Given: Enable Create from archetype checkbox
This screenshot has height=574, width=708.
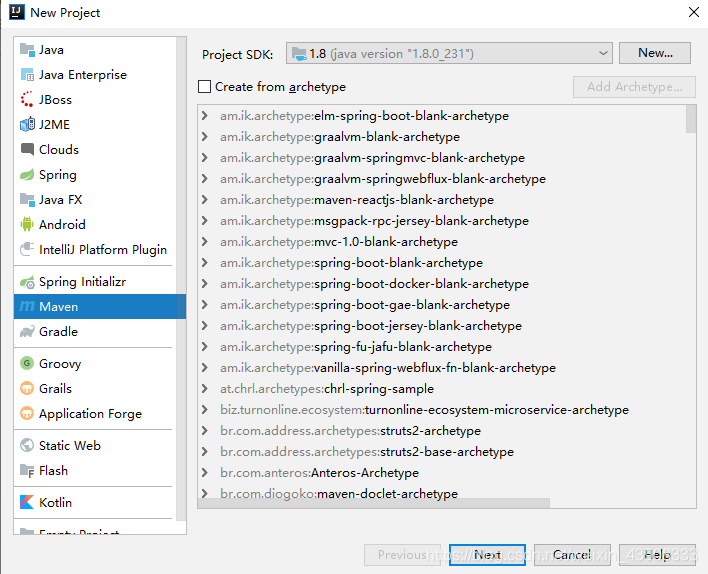Looking at the screenshot, I should tap(205, 87).
